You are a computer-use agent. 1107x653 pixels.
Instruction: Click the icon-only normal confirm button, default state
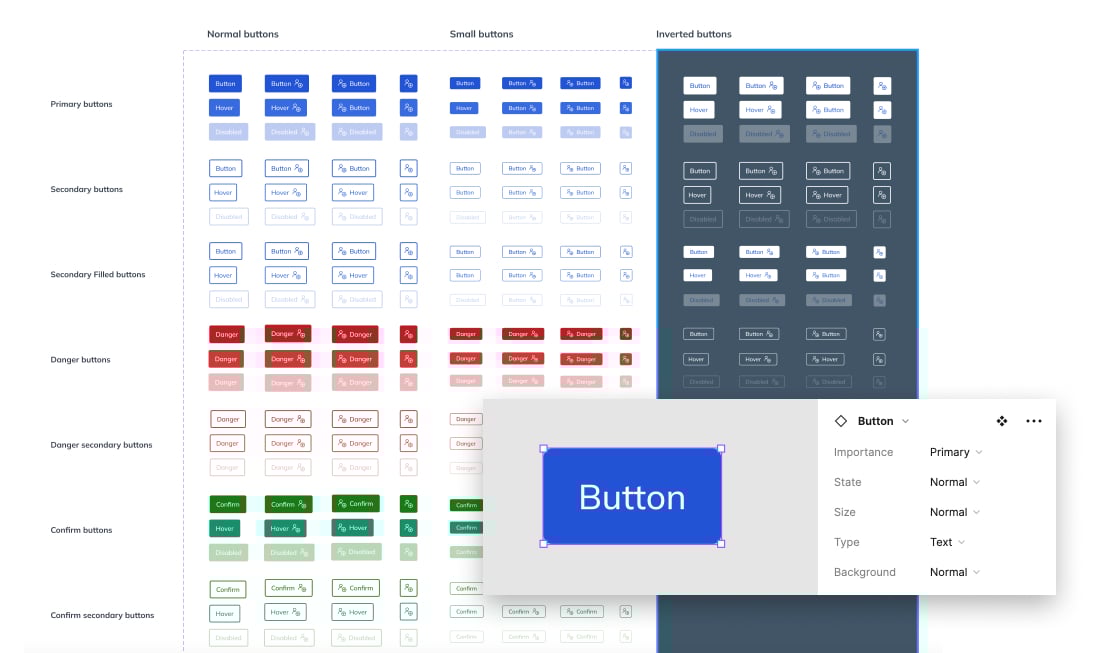point(408,503)
